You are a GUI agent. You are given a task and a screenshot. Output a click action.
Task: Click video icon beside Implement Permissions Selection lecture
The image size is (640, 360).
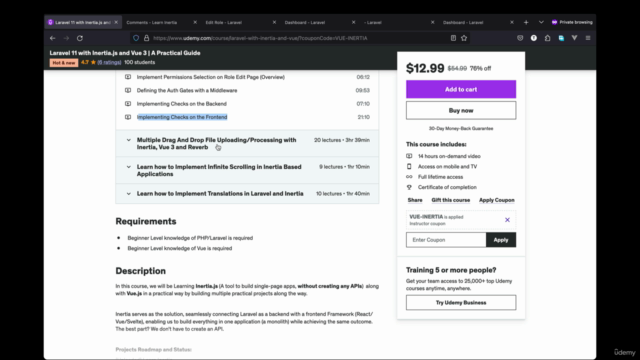pos(128,77)
